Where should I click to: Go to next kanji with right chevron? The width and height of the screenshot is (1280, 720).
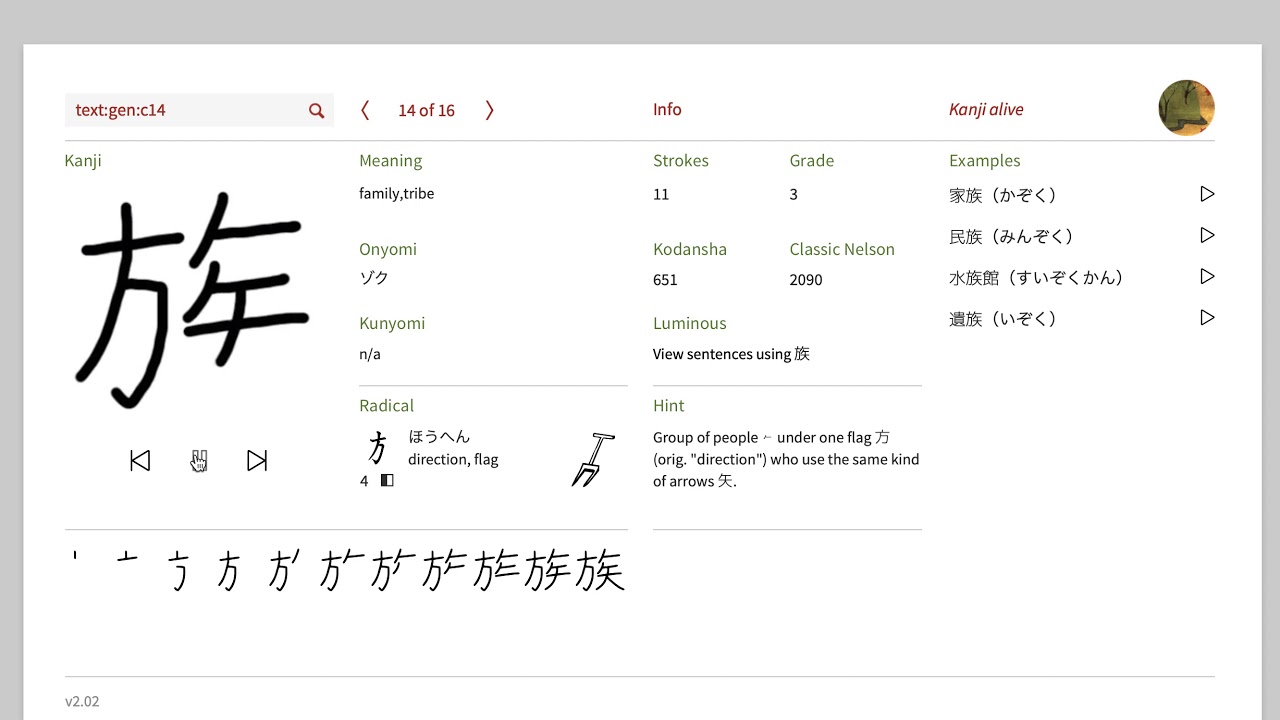pos(489,110)
